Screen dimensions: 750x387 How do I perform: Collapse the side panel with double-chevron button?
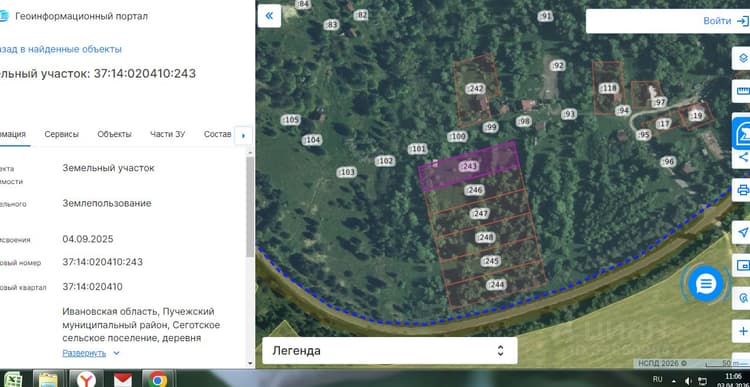click(x=269, y=16)
